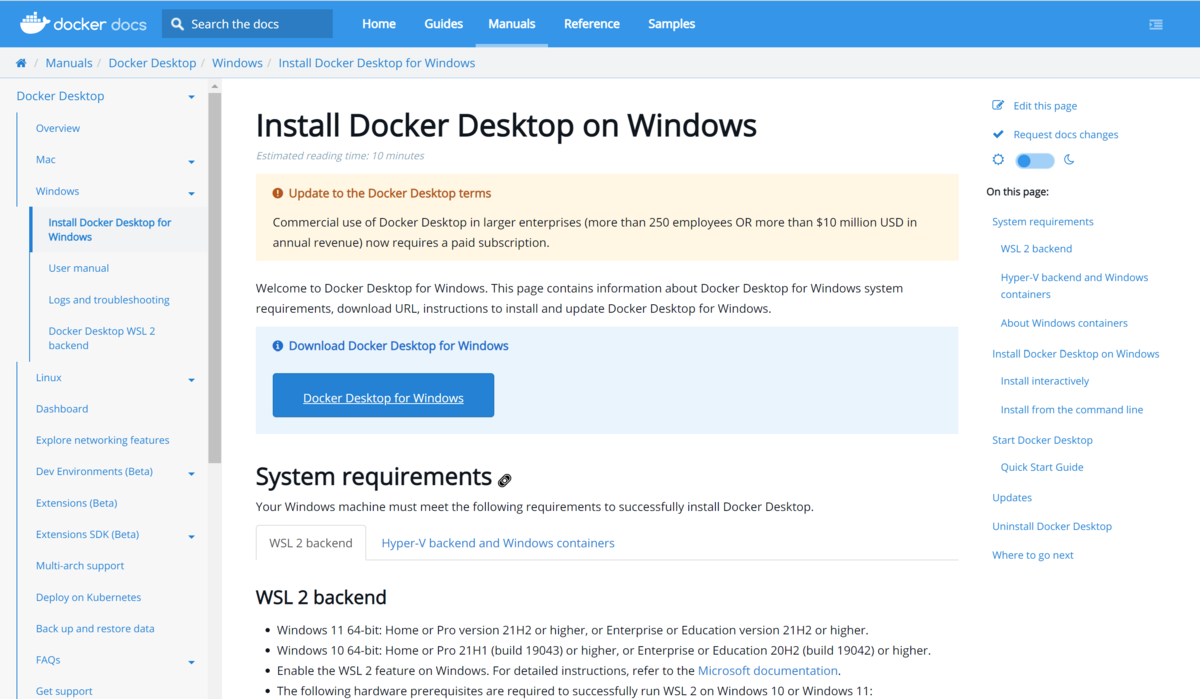Open the Guides navigation item
The image size is (1200, 699).
443,24
